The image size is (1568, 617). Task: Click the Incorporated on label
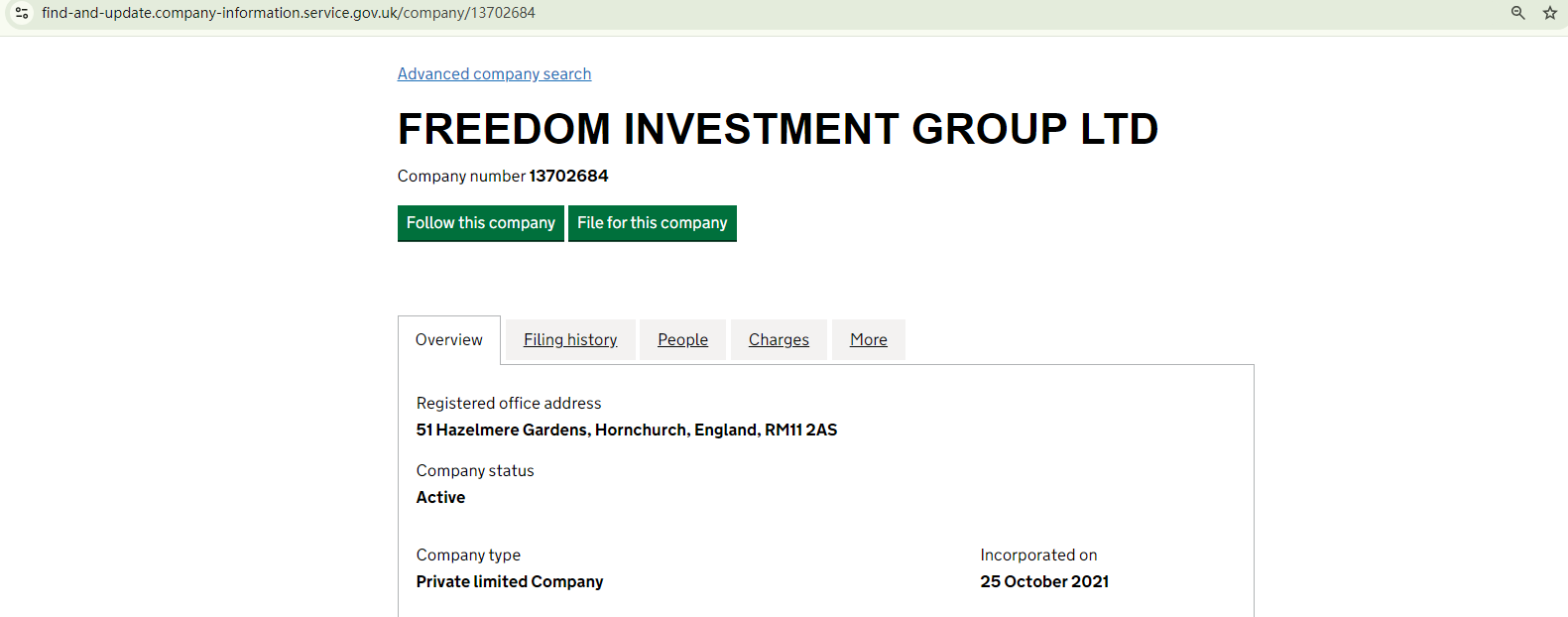click(1038, 555)
